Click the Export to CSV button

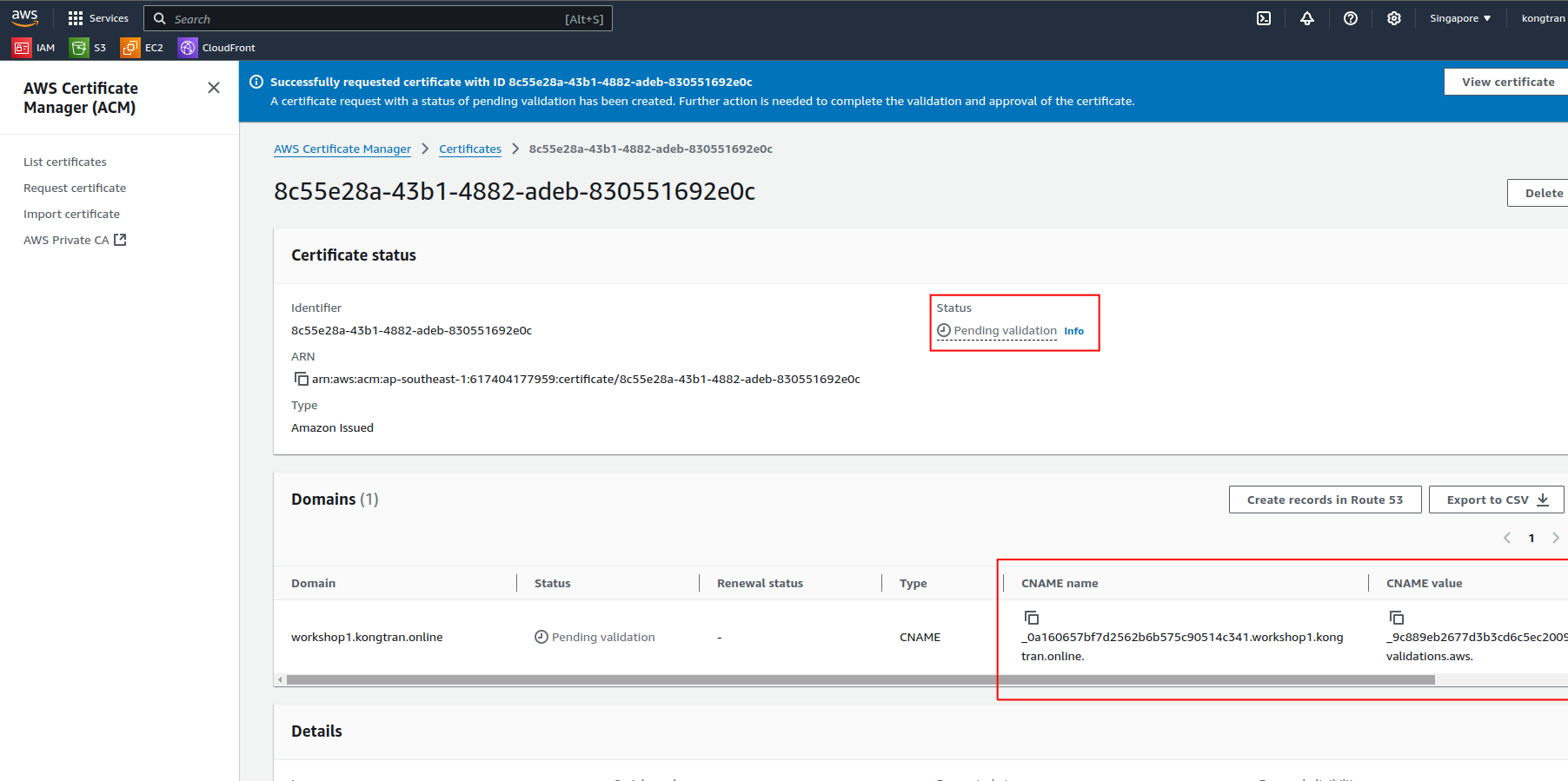[1497, 500]
